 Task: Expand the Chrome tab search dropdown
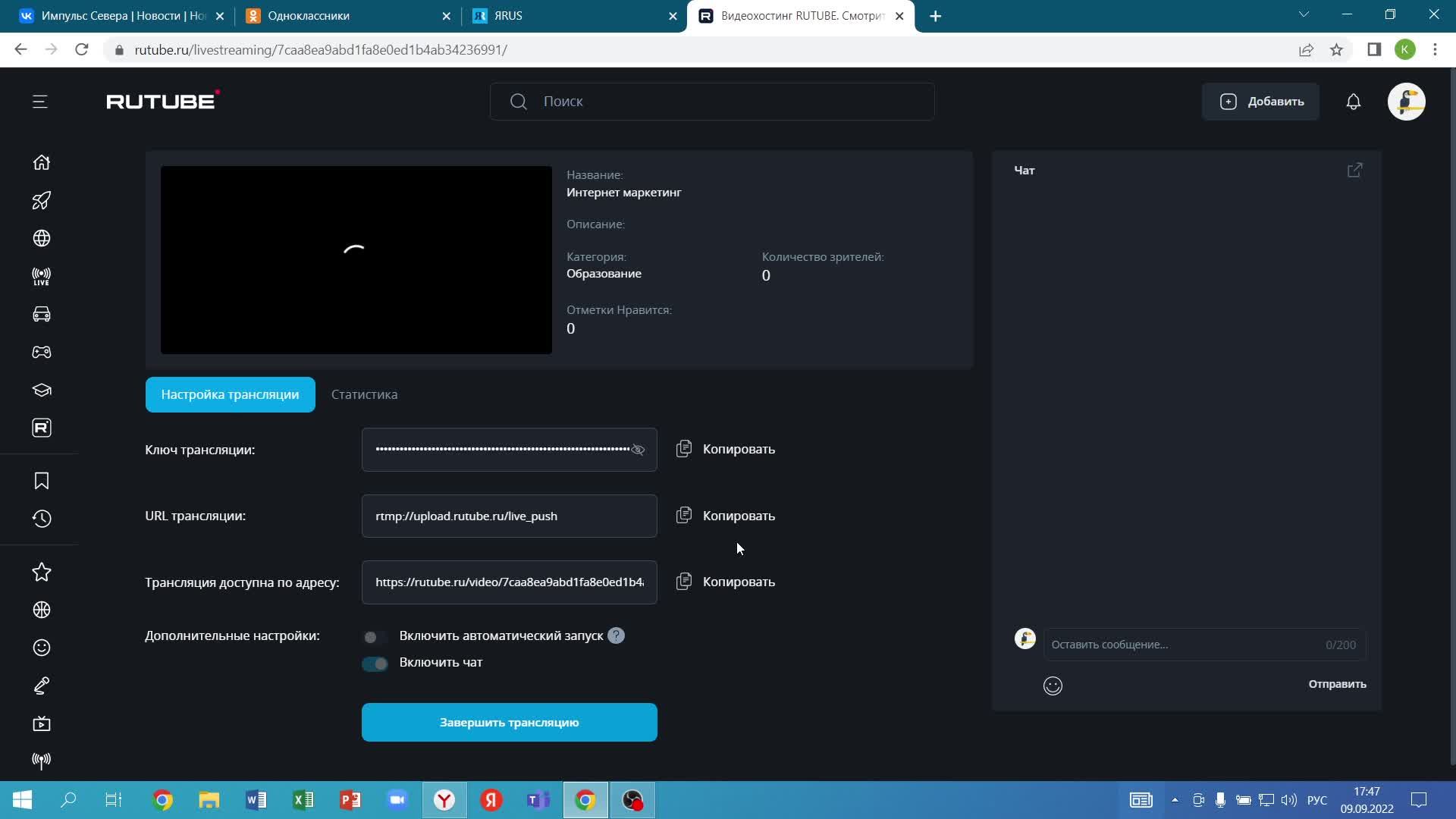(x=1304, y=14)
